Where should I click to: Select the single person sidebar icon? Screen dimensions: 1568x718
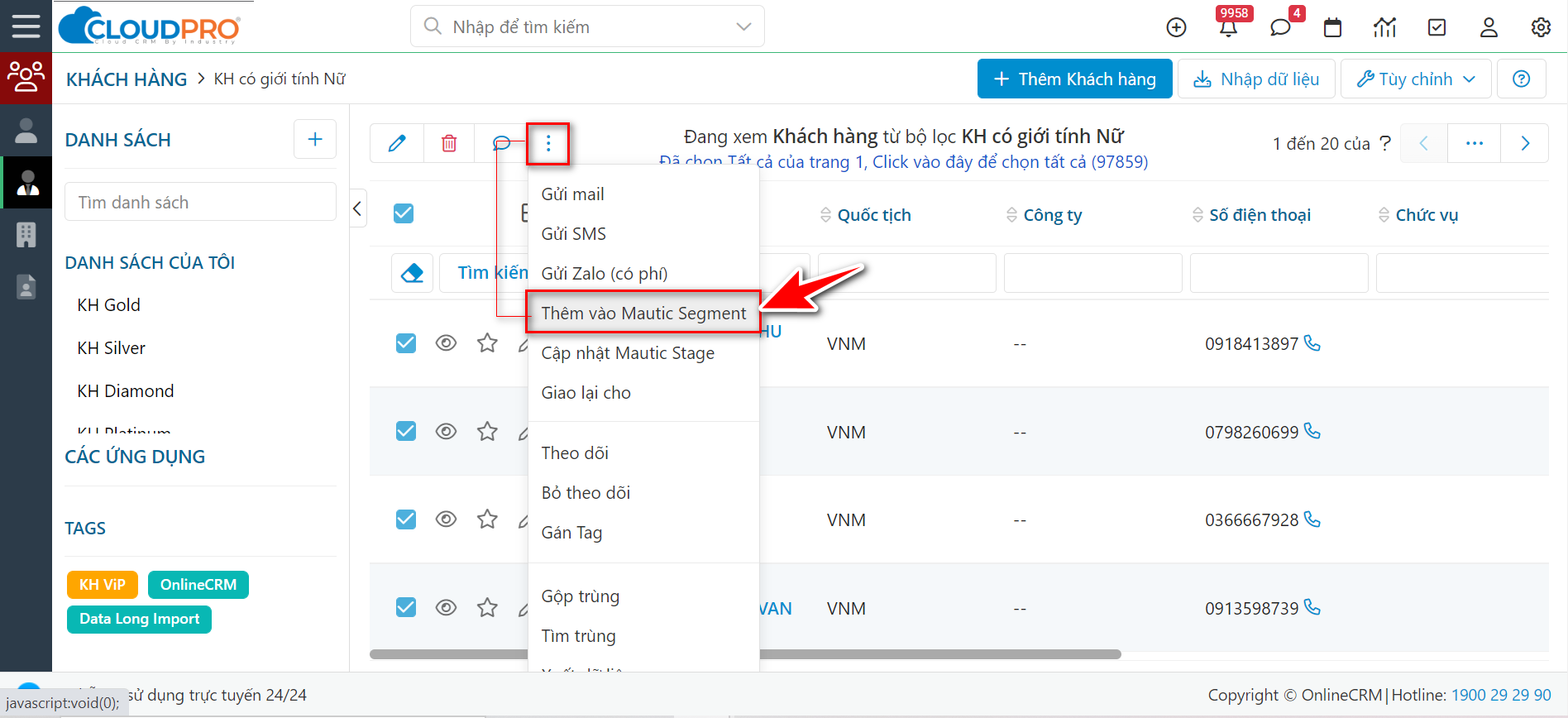[x=26, y=130]
